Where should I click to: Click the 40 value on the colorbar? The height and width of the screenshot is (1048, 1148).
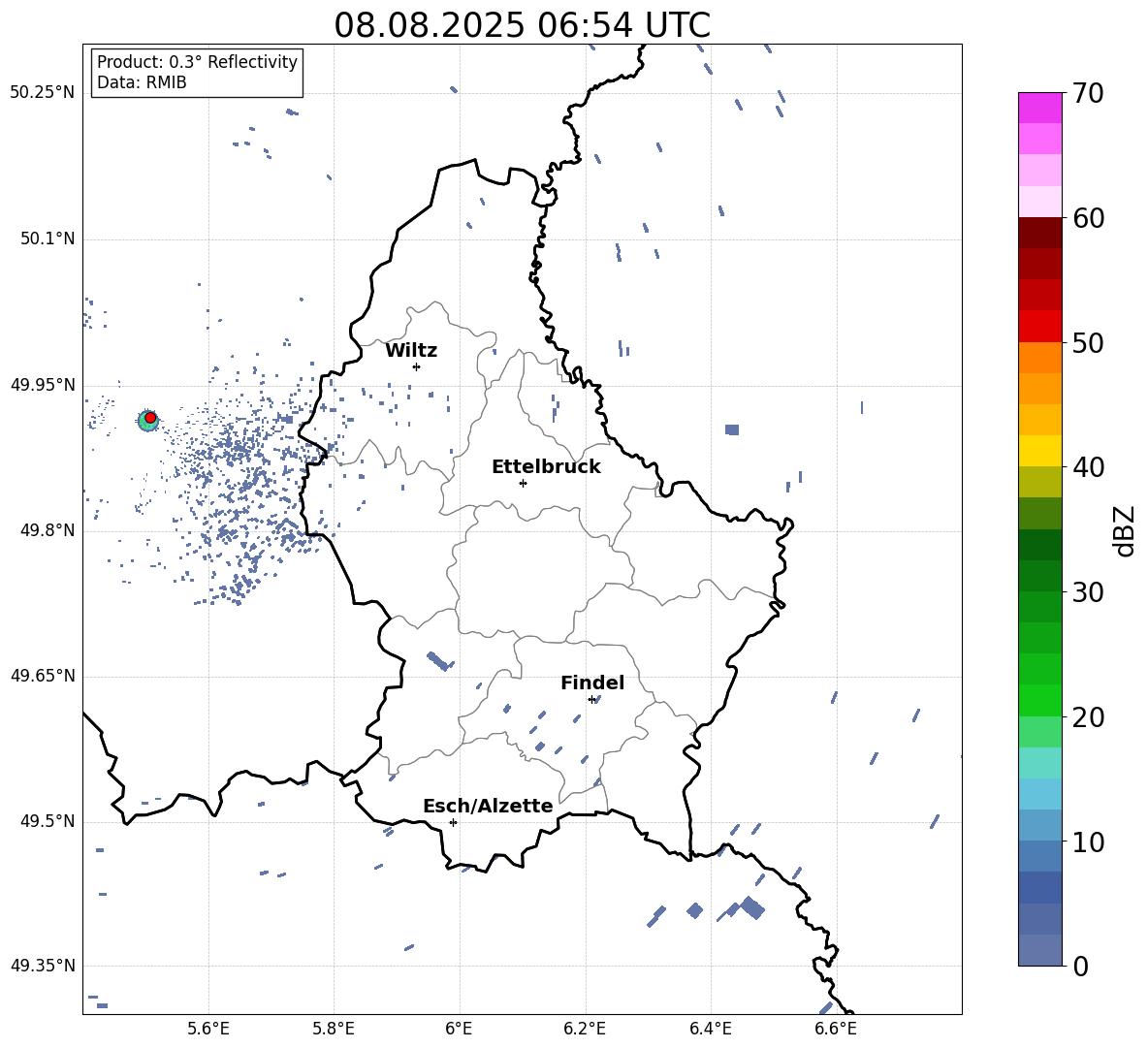1088,467
